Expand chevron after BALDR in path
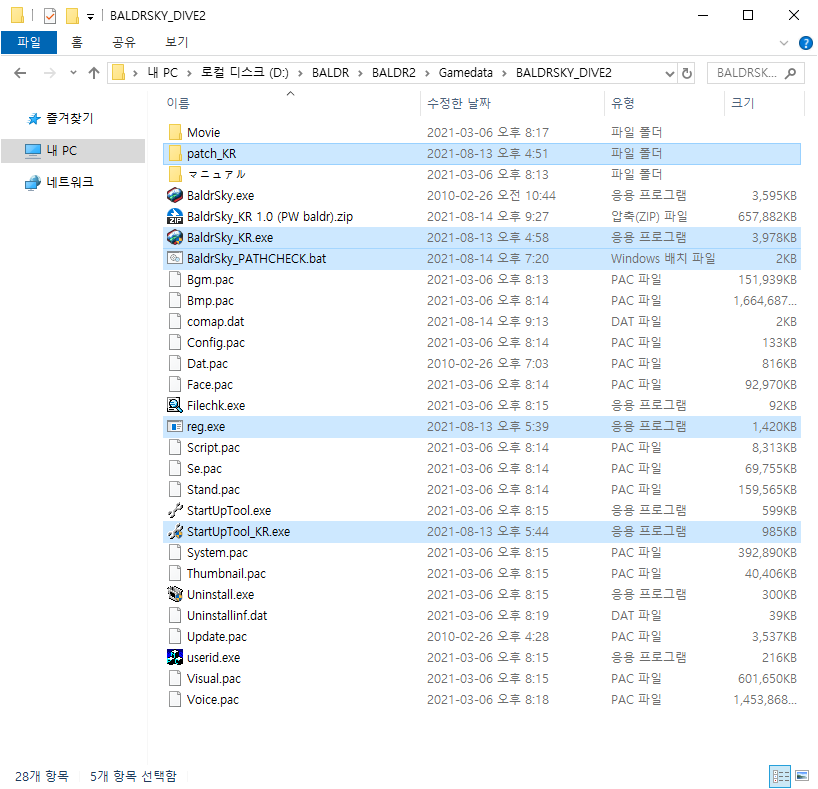Screen dimensions: 818x789 tap(360, 73)
